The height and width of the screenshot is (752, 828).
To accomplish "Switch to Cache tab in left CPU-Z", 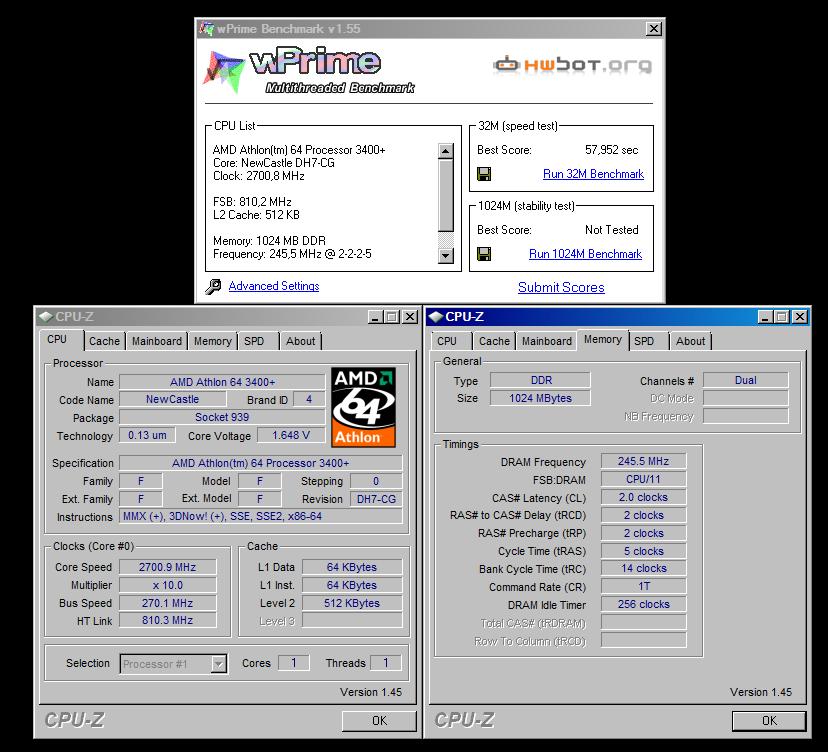I will (x=105, y=341).
